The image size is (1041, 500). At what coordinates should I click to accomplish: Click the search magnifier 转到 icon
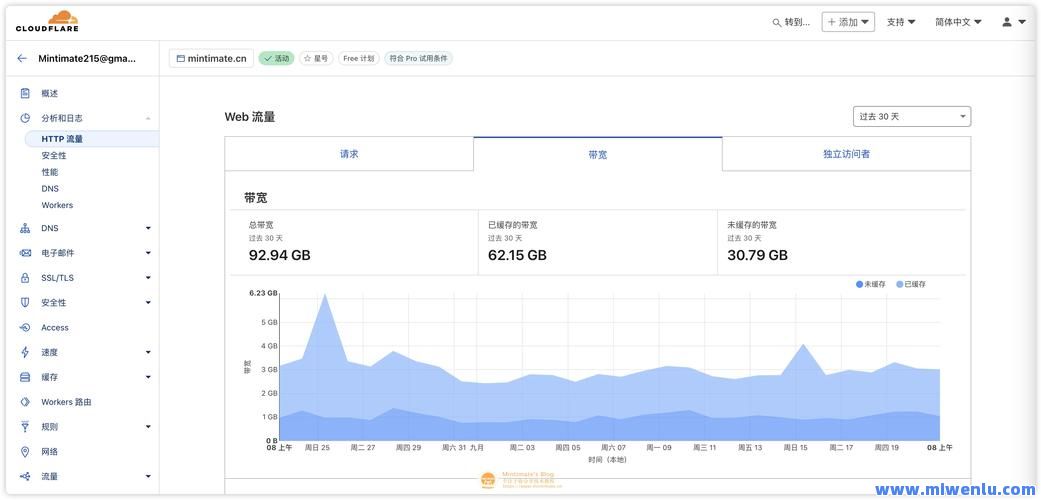click(777, 22)
